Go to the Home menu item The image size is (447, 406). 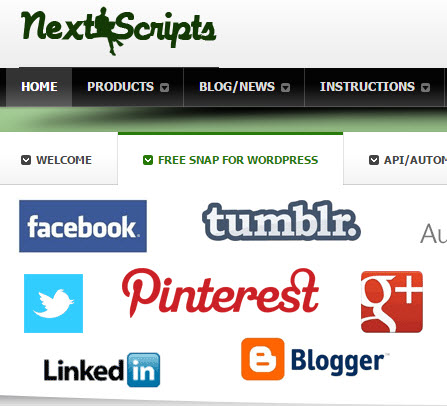[x=39, y=87]
